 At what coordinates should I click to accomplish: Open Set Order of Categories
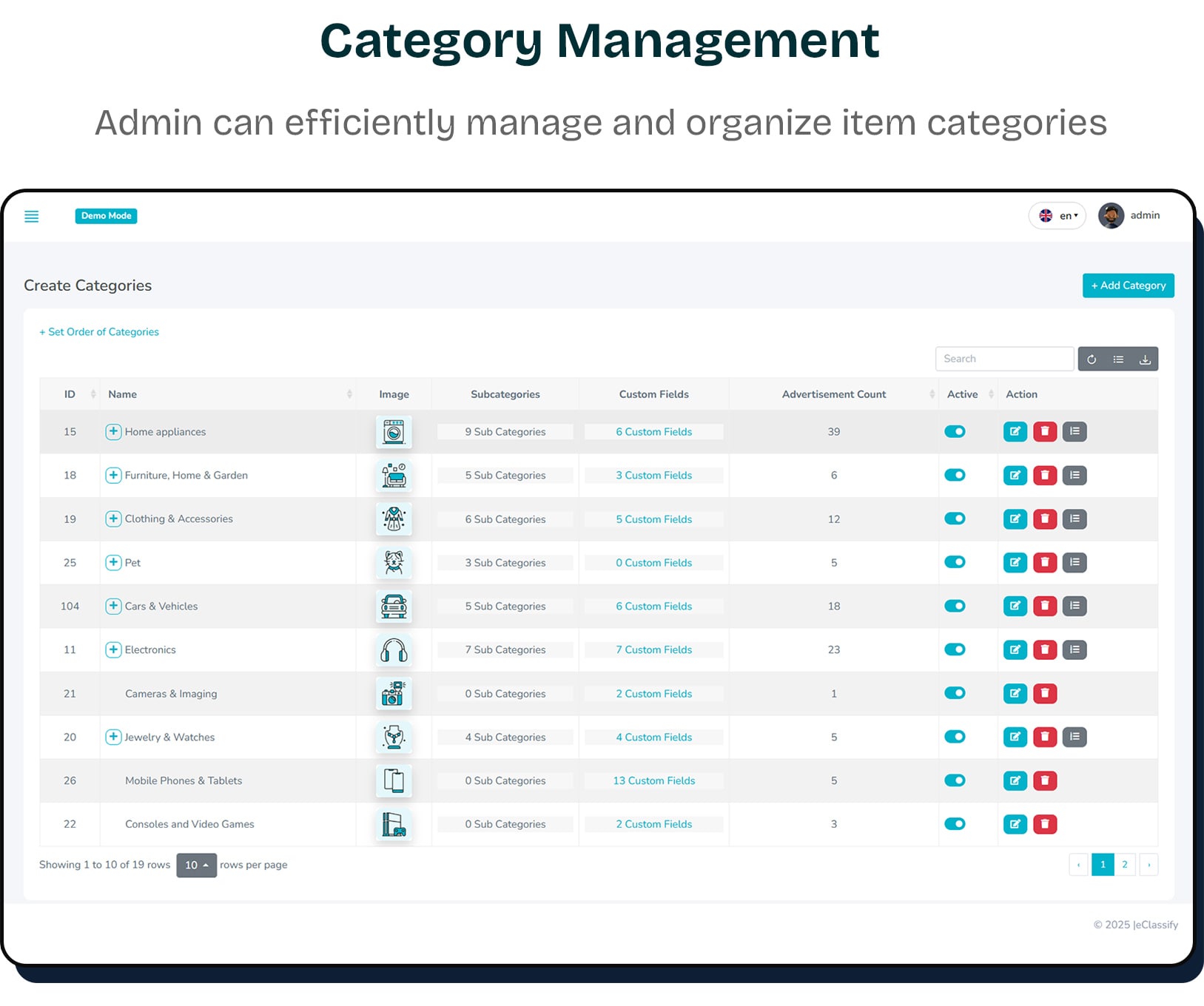click(99, 331)
